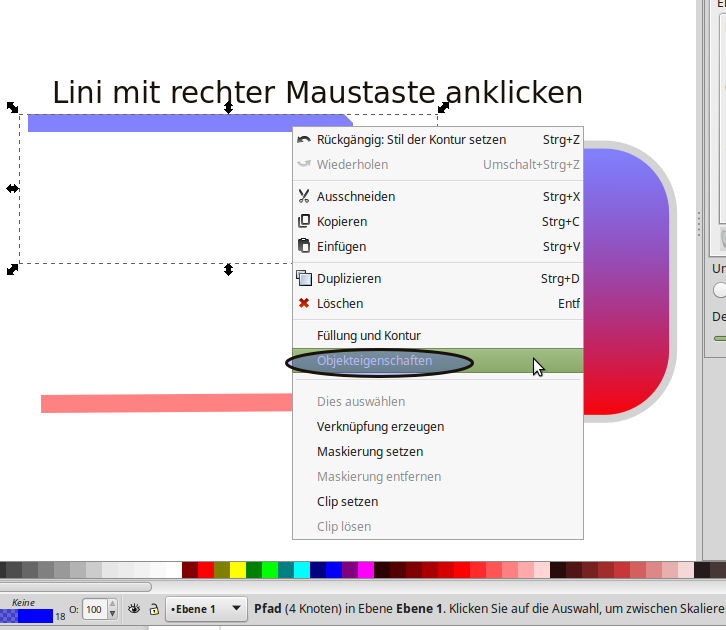Click the undo arrow icon in context menu
Screen dimensions: 726x630
click(304, 139)
